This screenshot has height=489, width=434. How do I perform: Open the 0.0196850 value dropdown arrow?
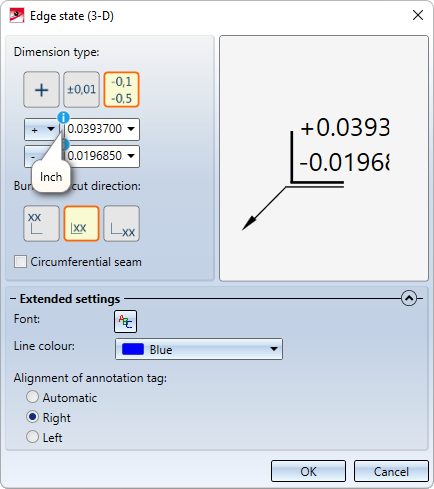tap(131, 156)
